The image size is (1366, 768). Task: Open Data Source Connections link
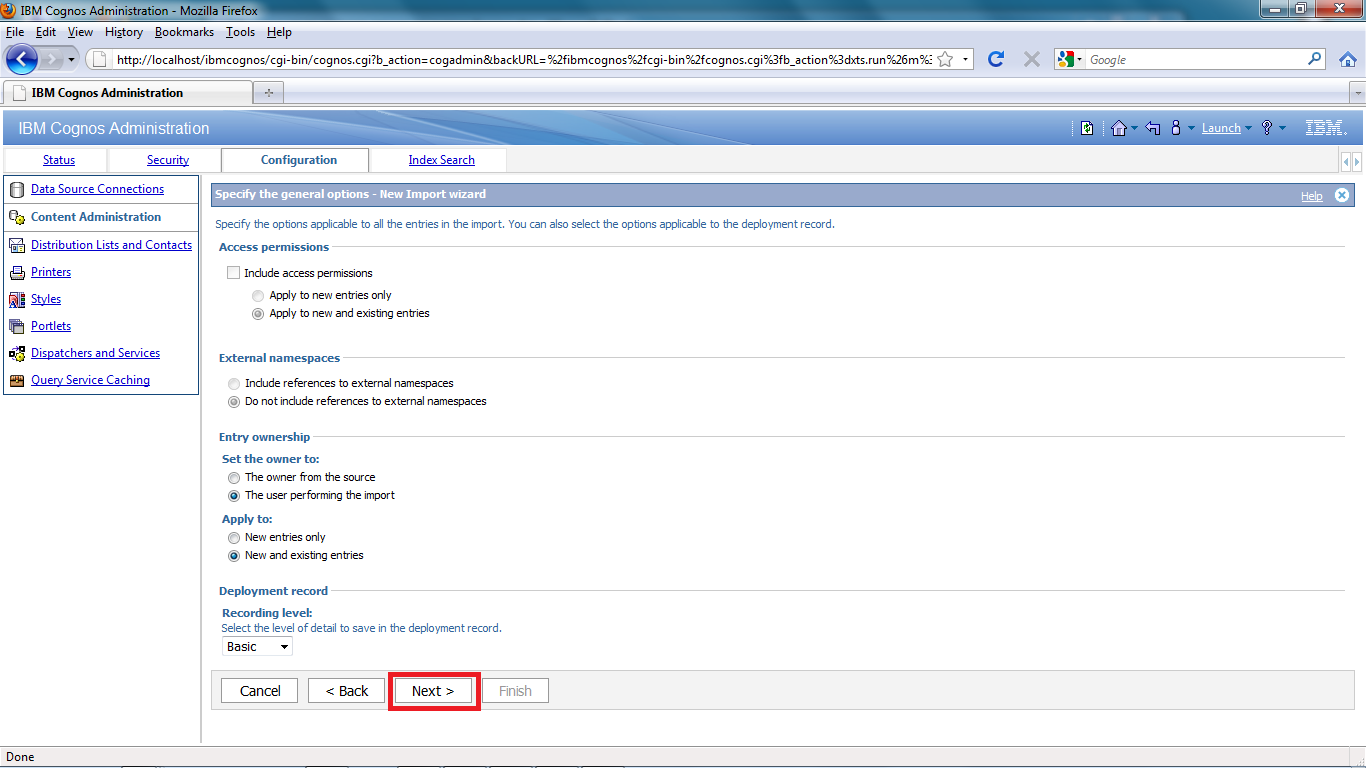click(97, 189)
